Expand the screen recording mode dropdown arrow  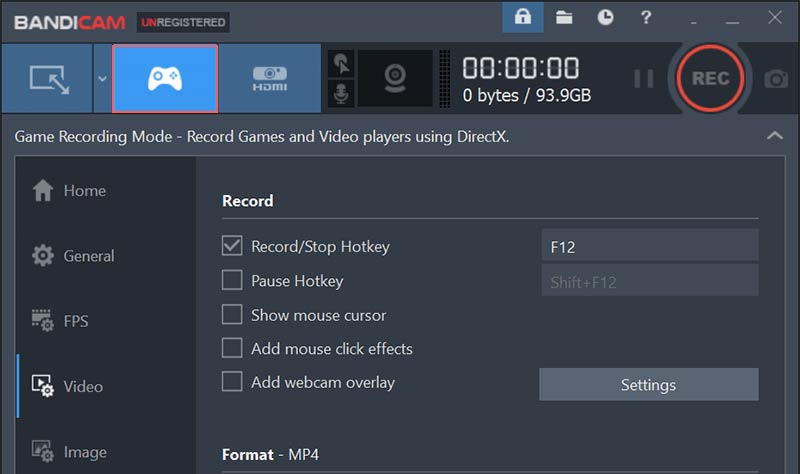[101, 79]
